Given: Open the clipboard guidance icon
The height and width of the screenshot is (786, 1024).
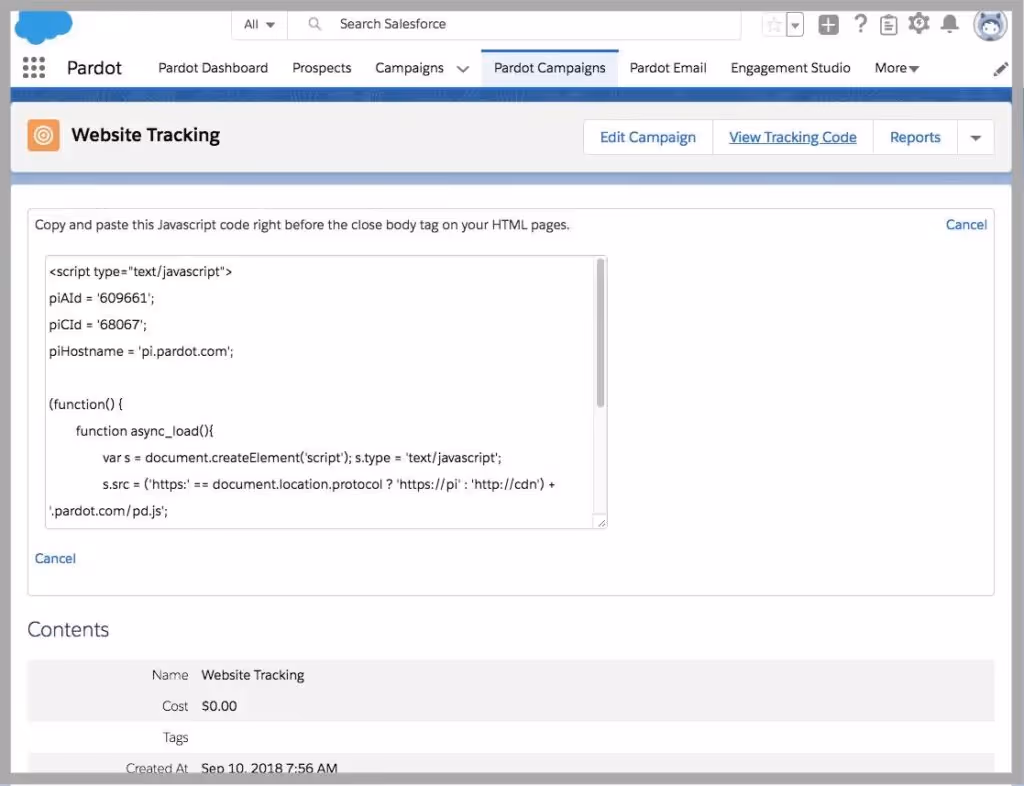Looking at the screenshot, I should [888, 25].
